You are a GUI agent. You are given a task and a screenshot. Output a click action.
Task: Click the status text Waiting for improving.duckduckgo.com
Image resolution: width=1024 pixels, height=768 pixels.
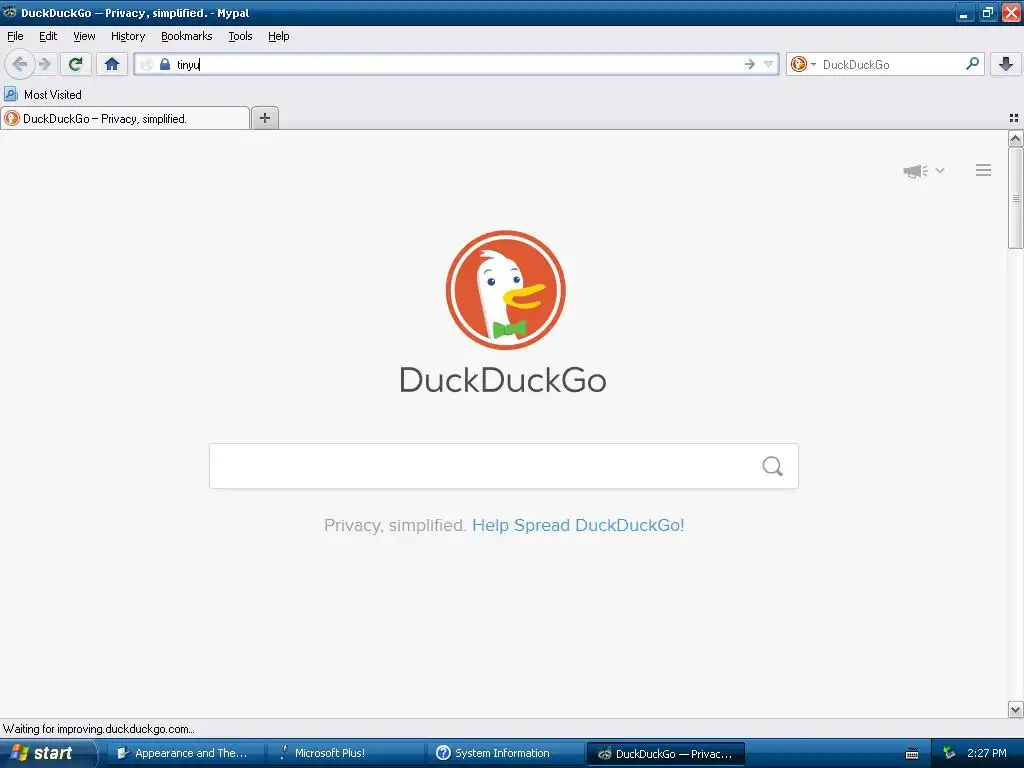tap(99, 729)
